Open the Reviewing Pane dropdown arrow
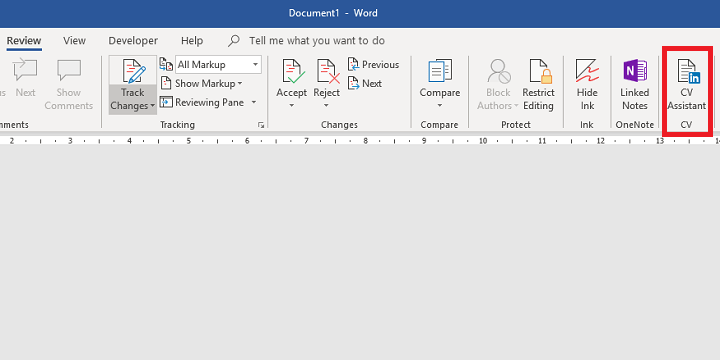This screenshot has height=360, width=720. 253,102
